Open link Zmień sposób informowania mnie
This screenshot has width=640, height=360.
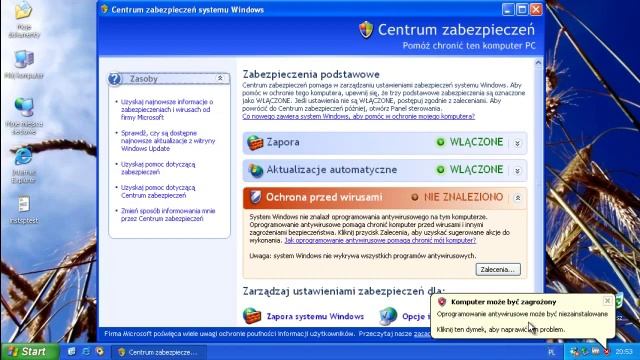[168, 215]
